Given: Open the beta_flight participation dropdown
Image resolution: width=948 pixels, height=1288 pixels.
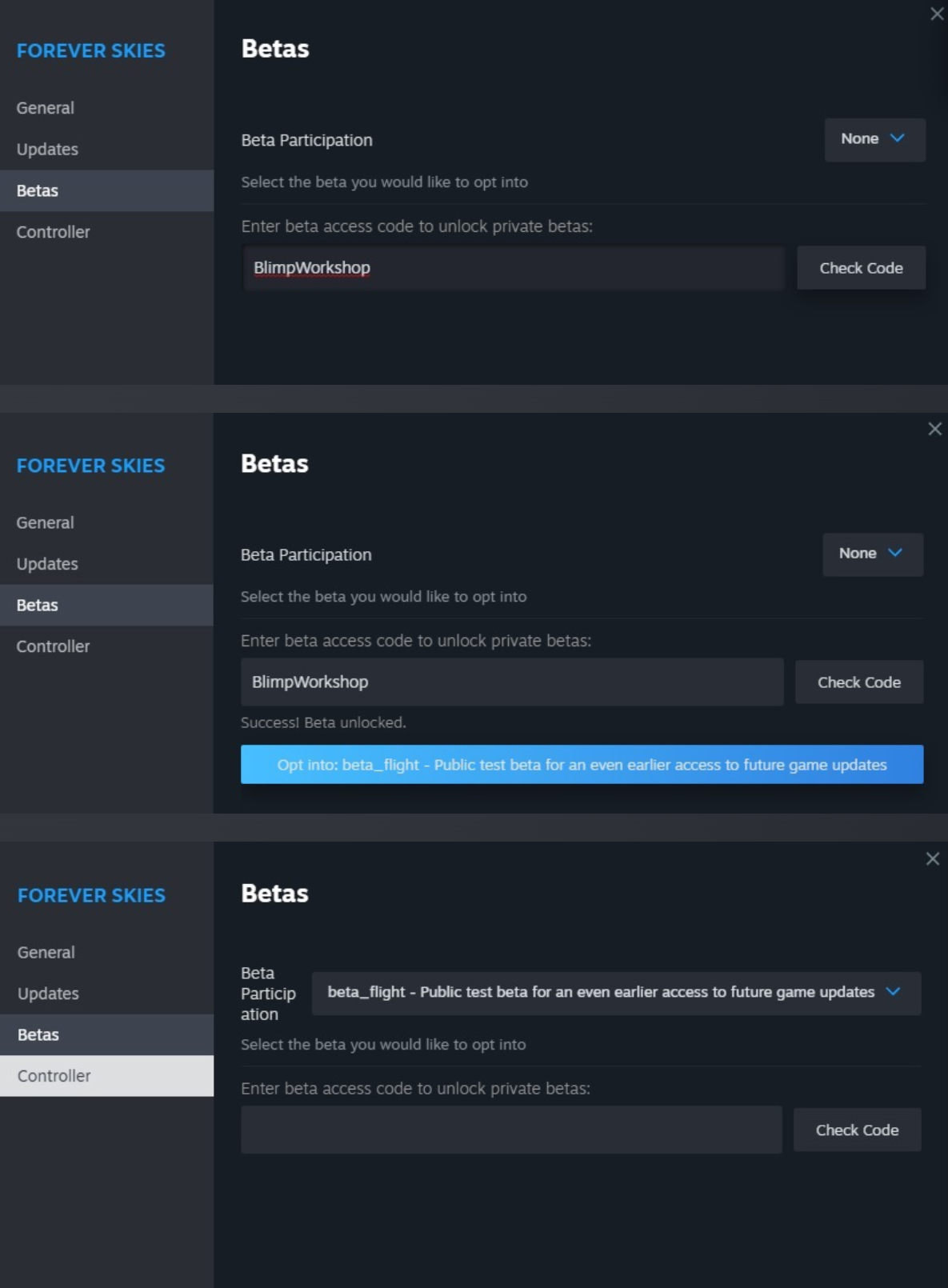Looking at the screenshot, I should pyautogui.click(x=616, y=993).
